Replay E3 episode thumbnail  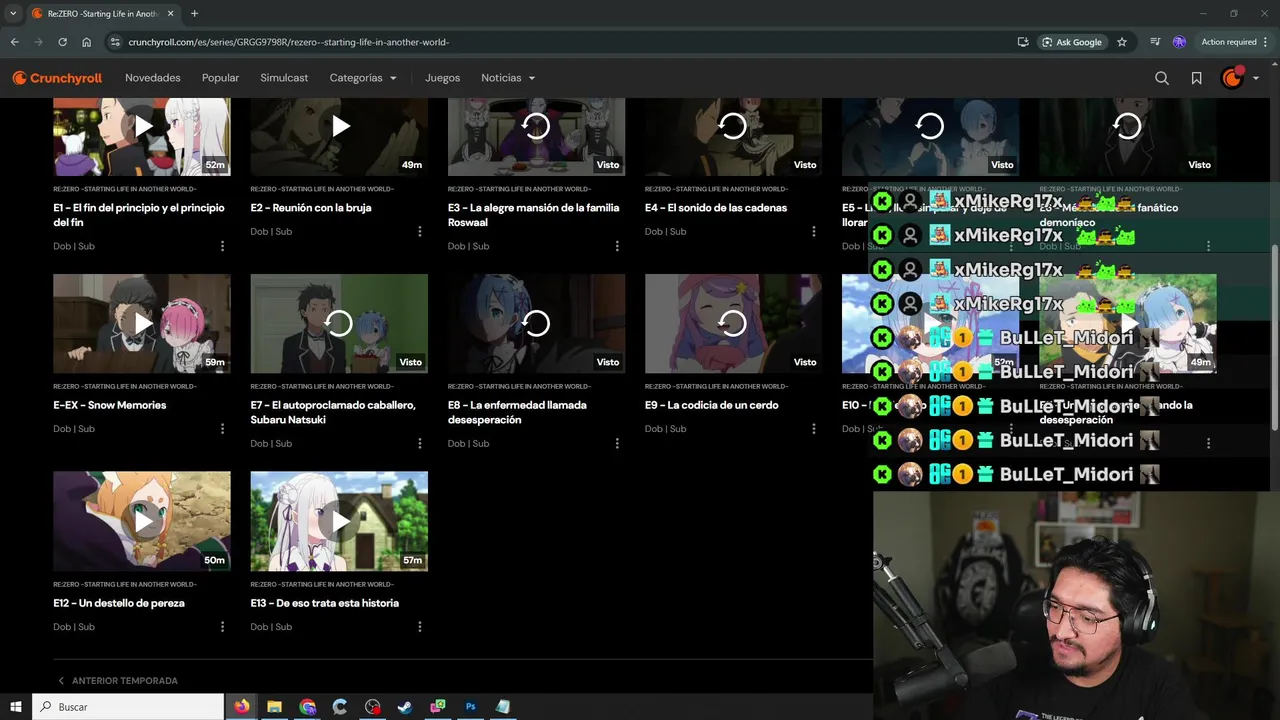(x=536, y=136)
